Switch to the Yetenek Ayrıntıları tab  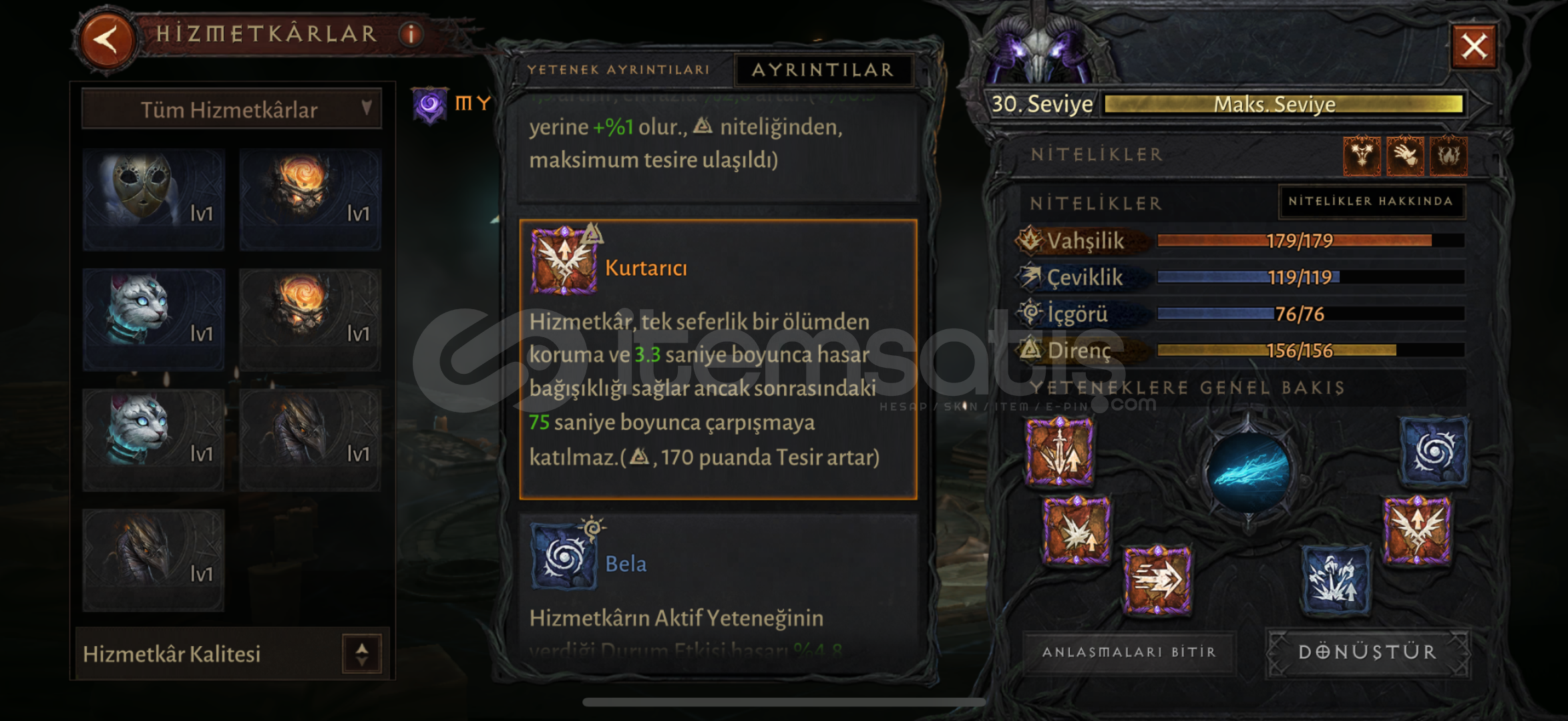tap(618, 69)
